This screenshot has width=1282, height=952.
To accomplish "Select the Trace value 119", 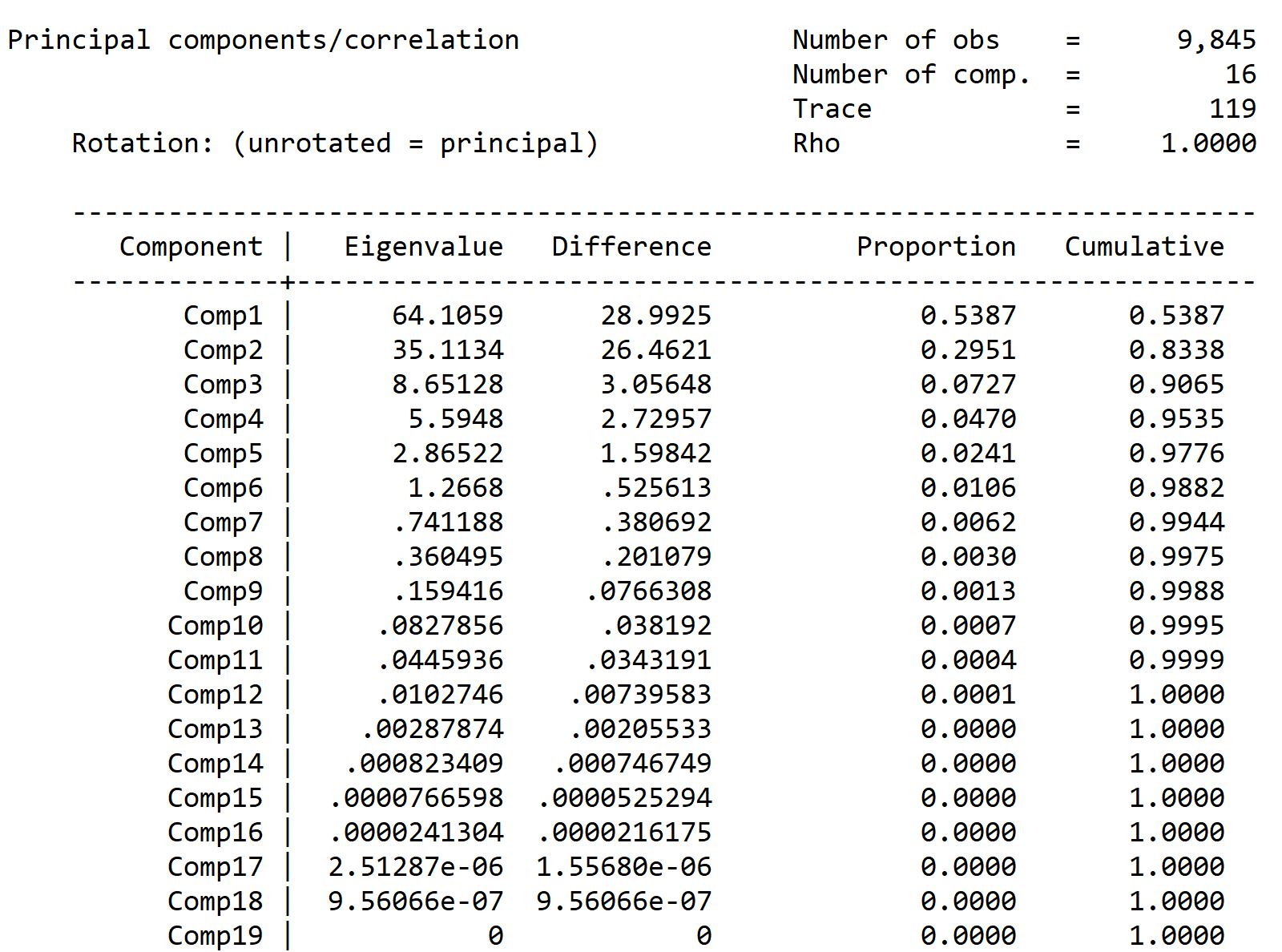I will click(1232, 108).
